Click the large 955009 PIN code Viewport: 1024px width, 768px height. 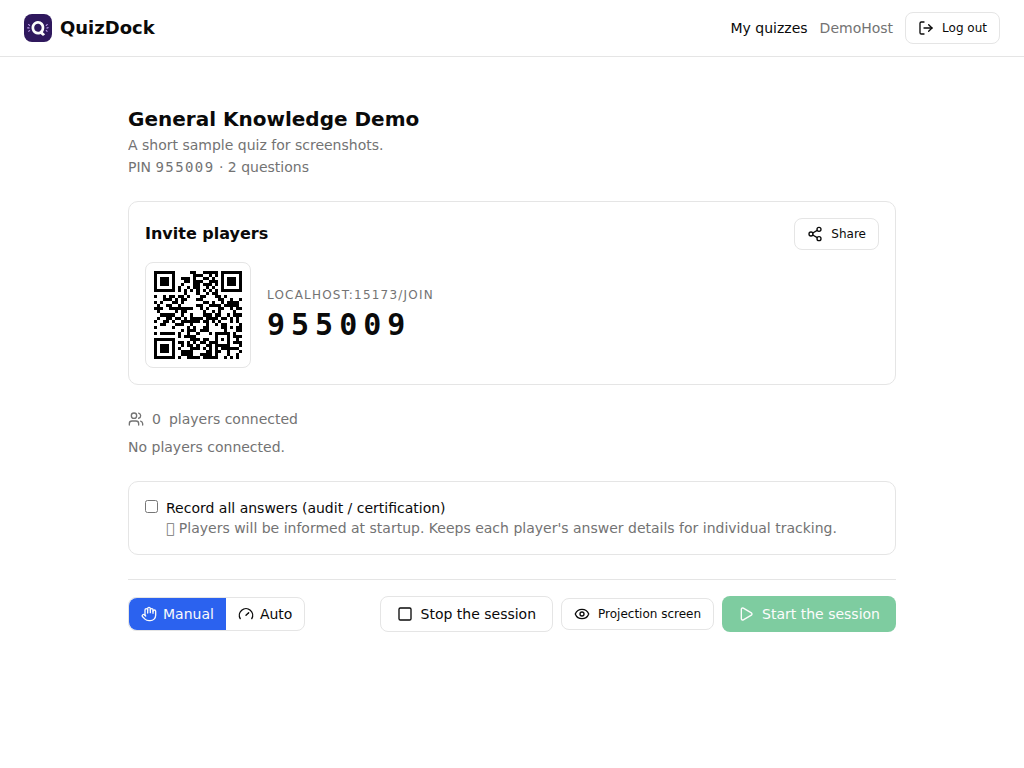point(337,325)
